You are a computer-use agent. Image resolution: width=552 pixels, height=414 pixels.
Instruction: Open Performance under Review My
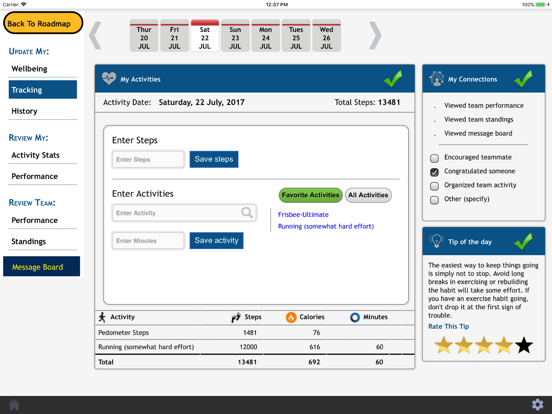(x=43, y=176)
